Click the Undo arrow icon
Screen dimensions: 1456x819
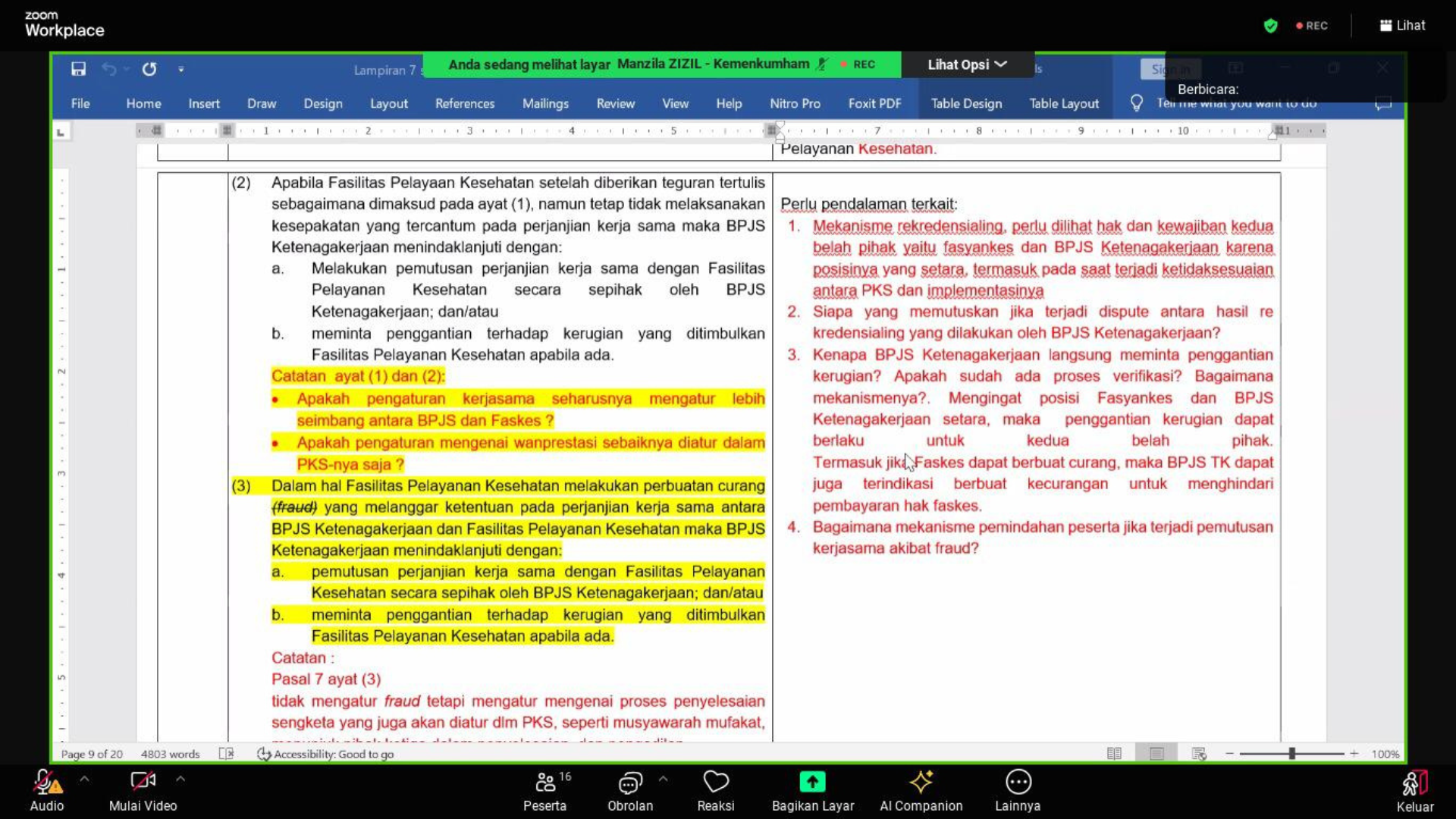pyautogui.click(x=109, y=69)
